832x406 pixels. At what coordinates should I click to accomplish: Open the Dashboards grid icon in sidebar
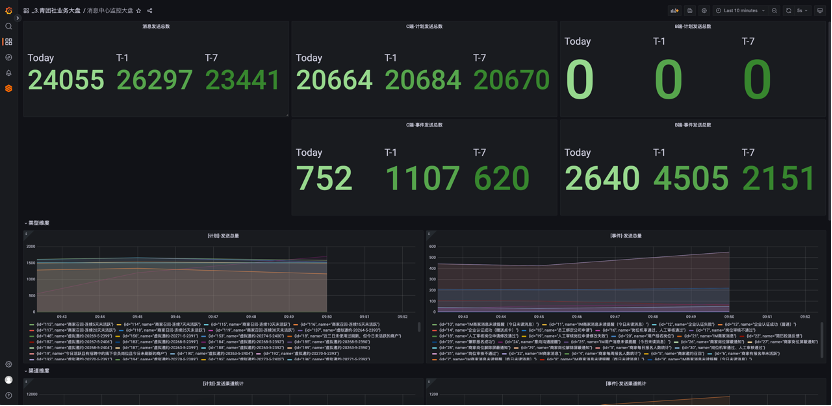8,42
